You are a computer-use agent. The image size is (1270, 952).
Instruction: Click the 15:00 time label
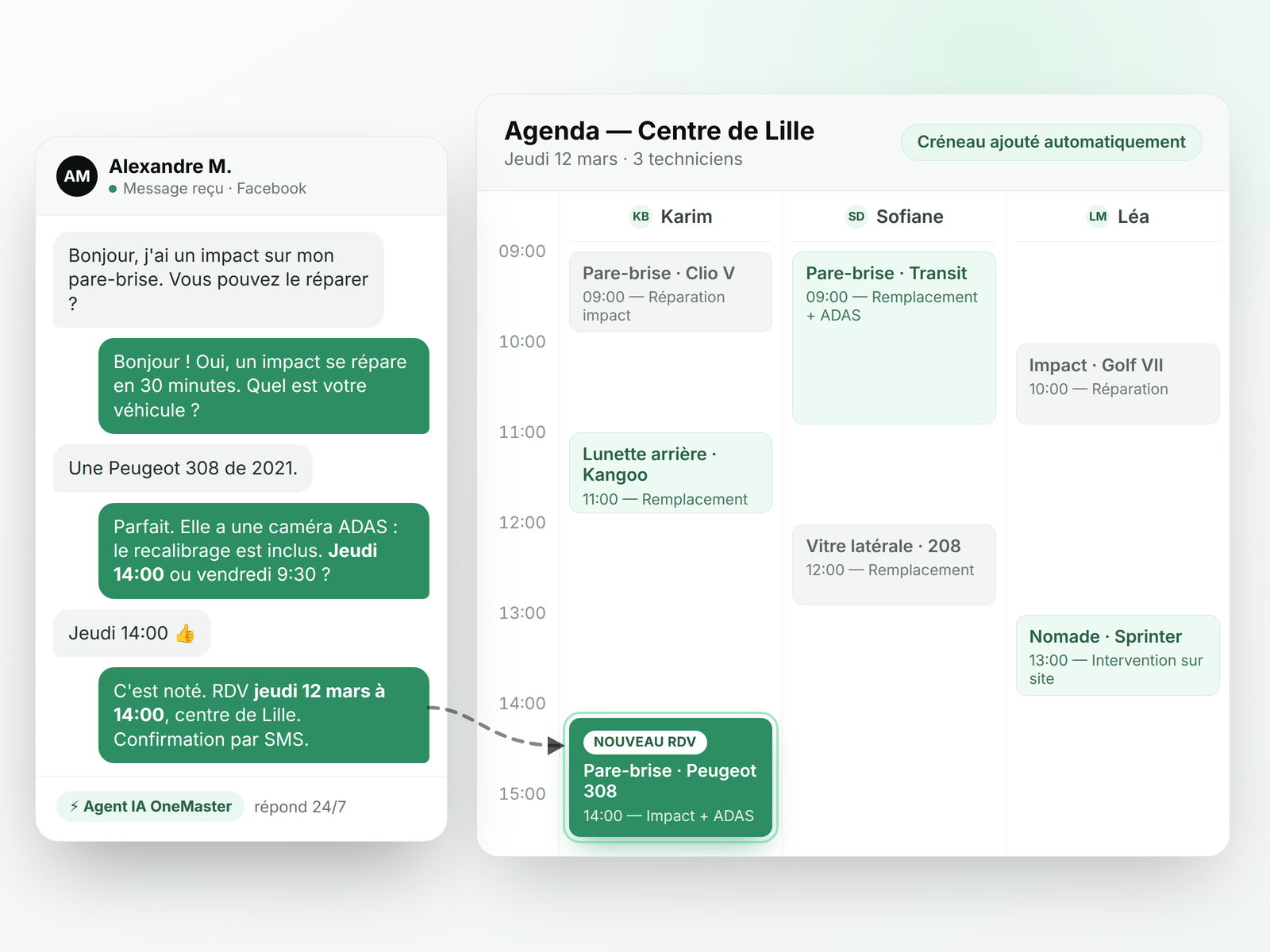click(522, 794)
